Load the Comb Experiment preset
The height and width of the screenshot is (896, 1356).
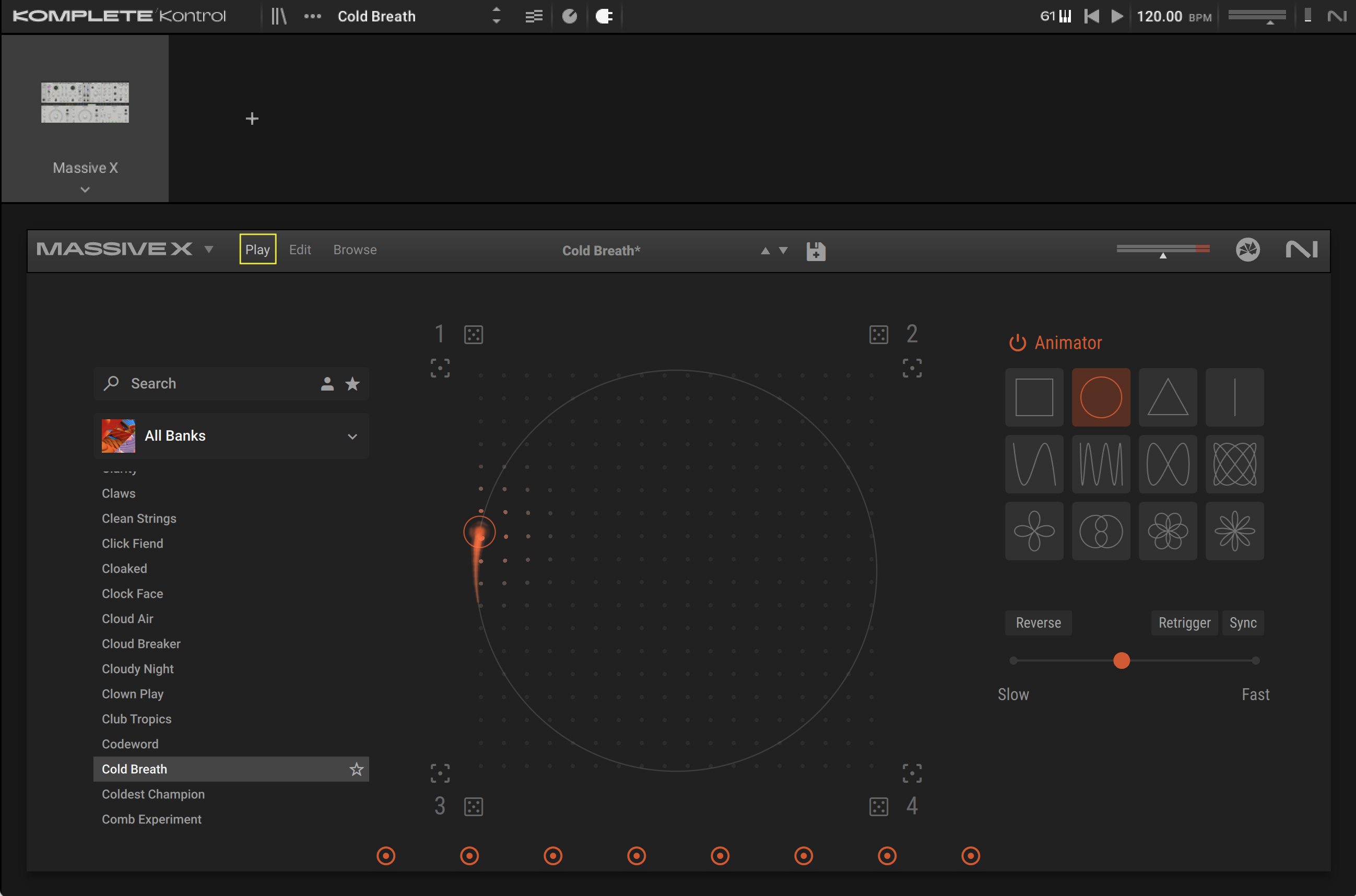click(151, 819)
